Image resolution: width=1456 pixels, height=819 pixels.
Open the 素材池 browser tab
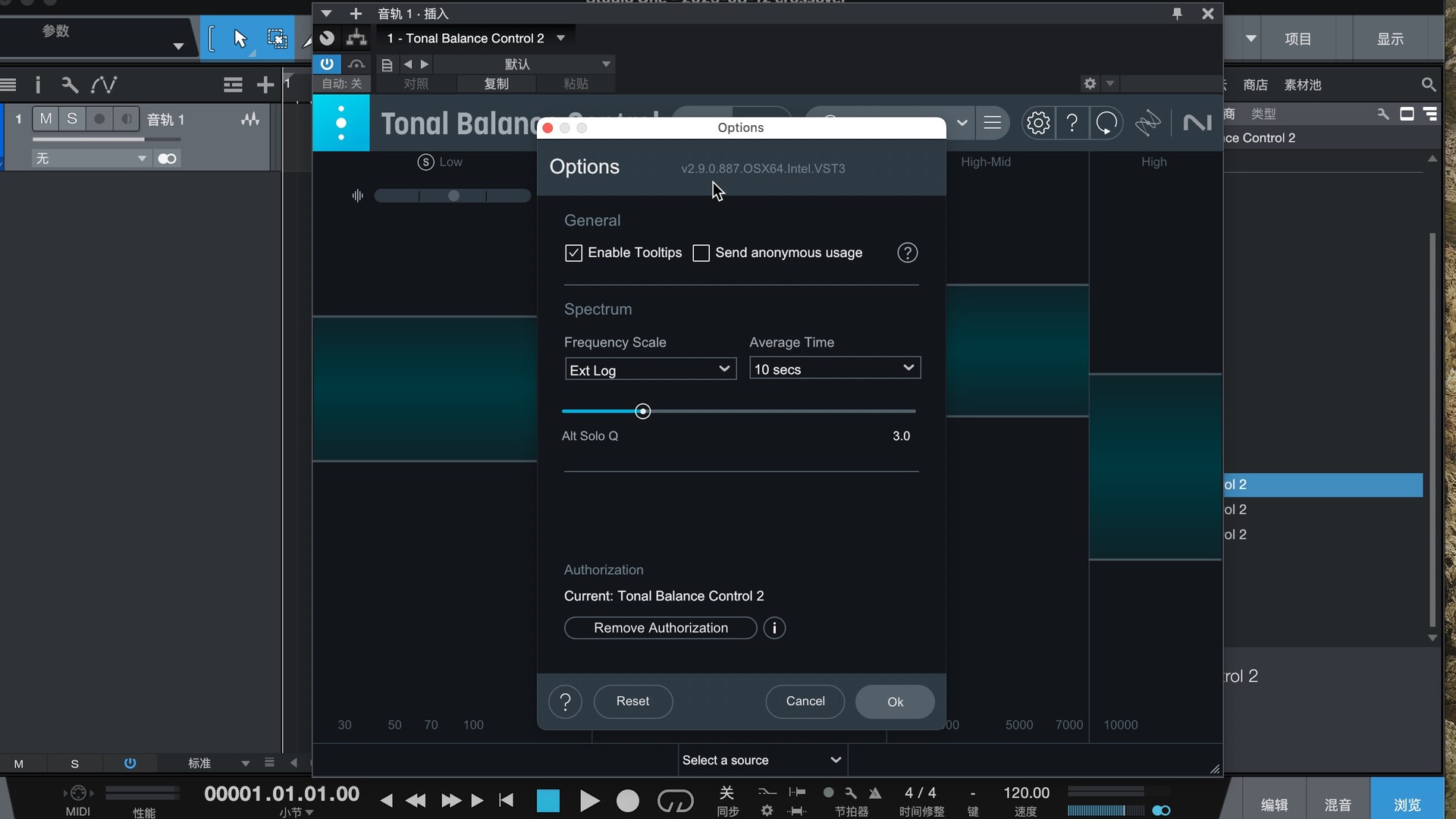pyautogui.click(x=1303, y=85)
